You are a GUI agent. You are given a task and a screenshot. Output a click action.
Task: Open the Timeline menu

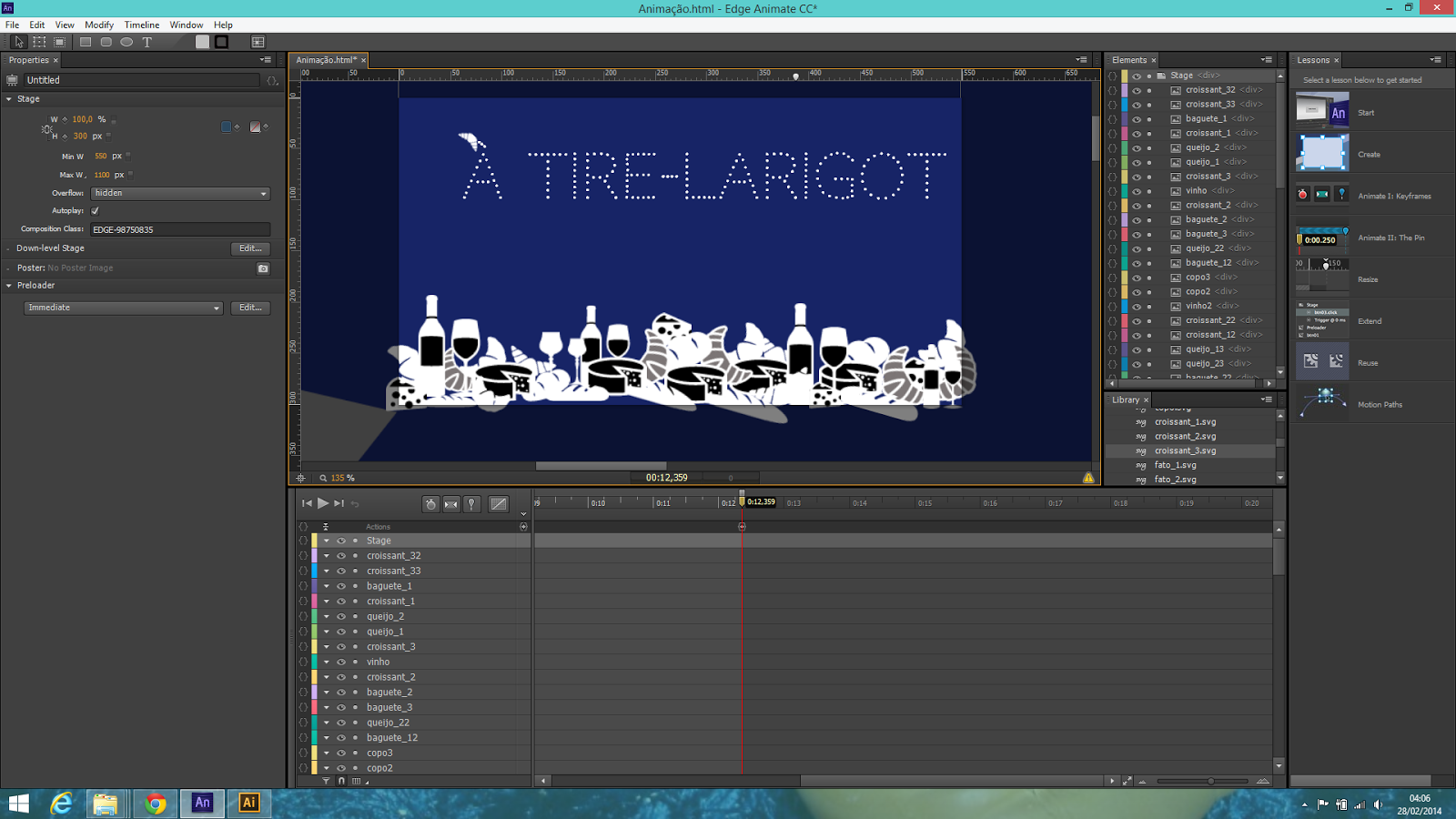coord(142,25)
